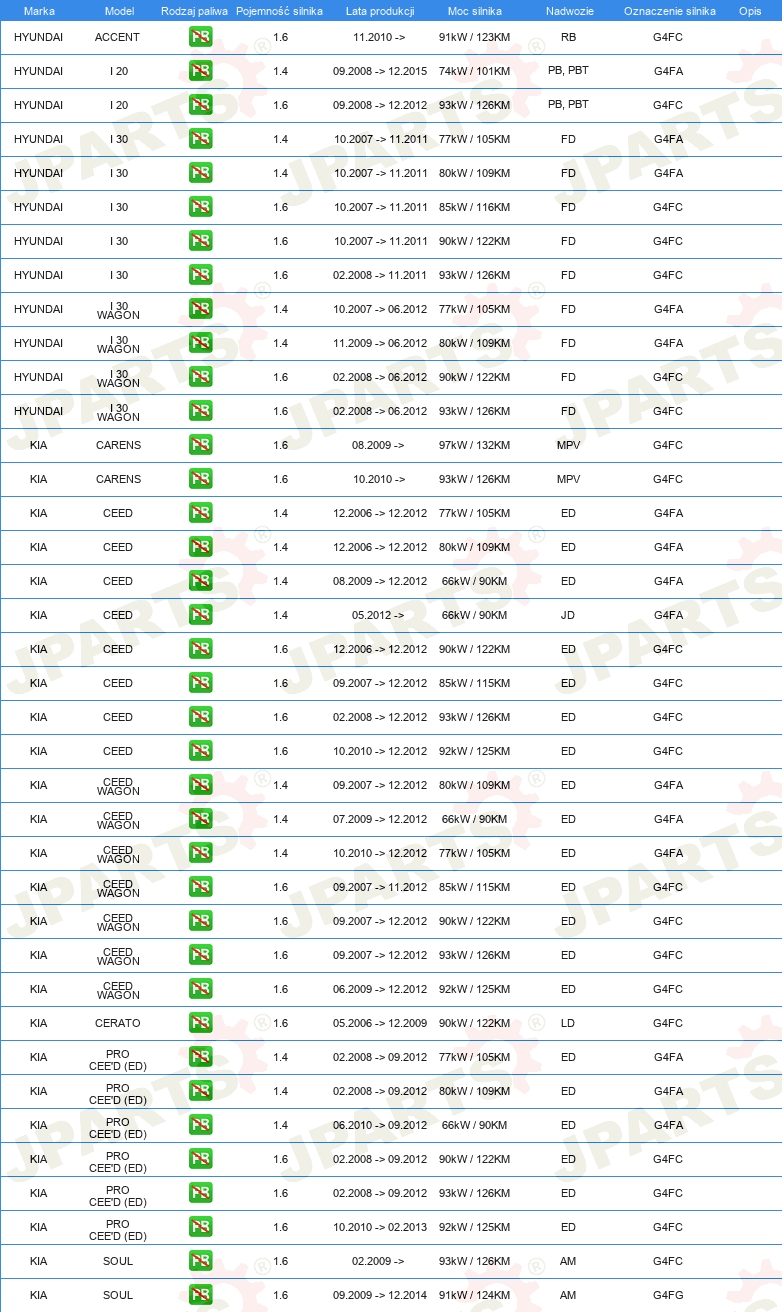Click the Lata produkcji column header

tap(380, 11)
